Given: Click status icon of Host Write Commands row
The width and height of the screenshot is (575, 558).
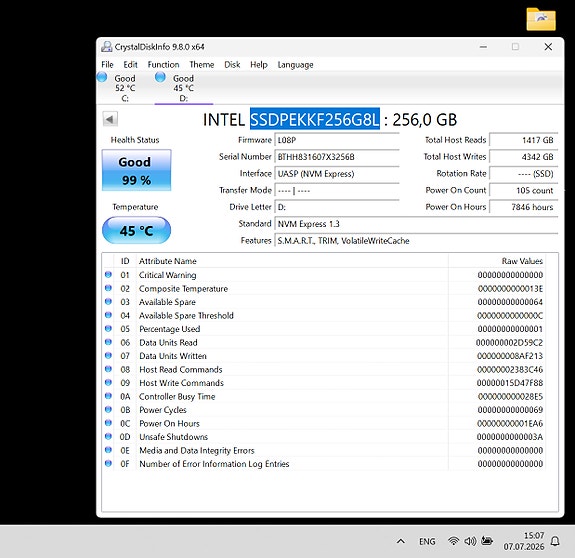Looking at the screenshot, I should pyautogui.click(x=108, y=382).
